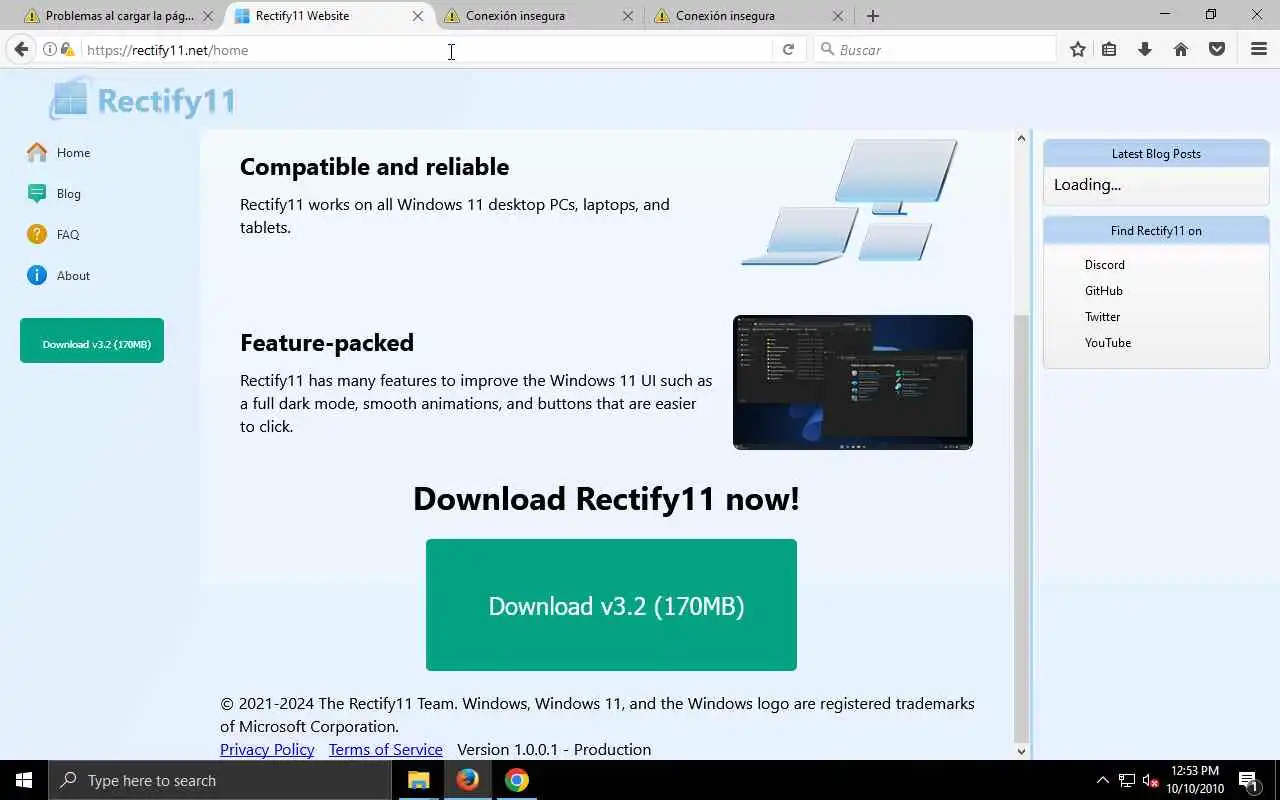Click the Download Rectify11 now! heading
The height and width of the screenshot is (800, 1280).
[606, 498]
